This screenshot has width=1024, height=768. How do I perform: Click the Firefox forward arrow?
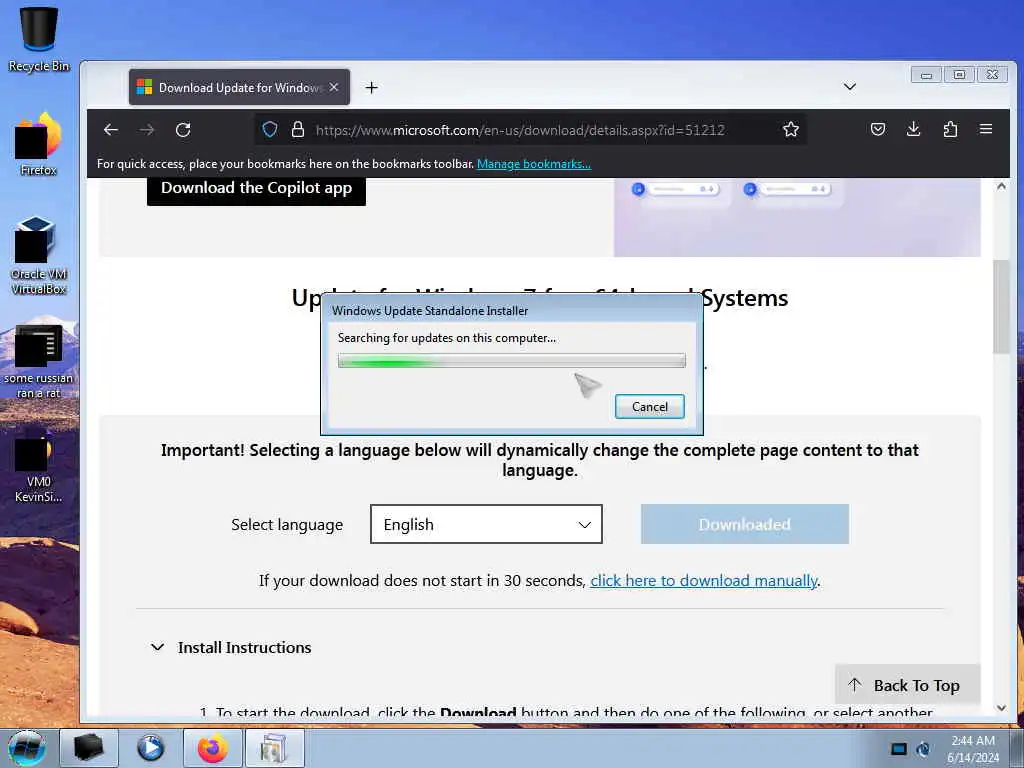pyautogui.click(x=147, y=129)
